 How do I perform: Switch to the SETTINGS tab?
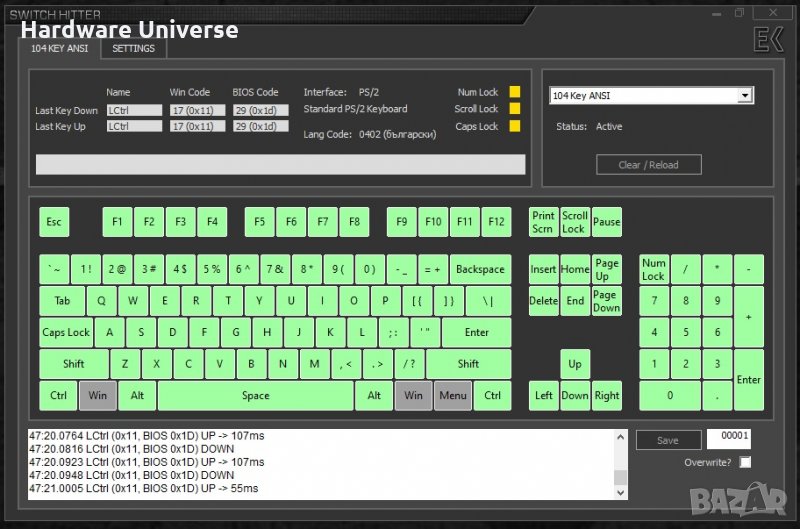(133, 48)
